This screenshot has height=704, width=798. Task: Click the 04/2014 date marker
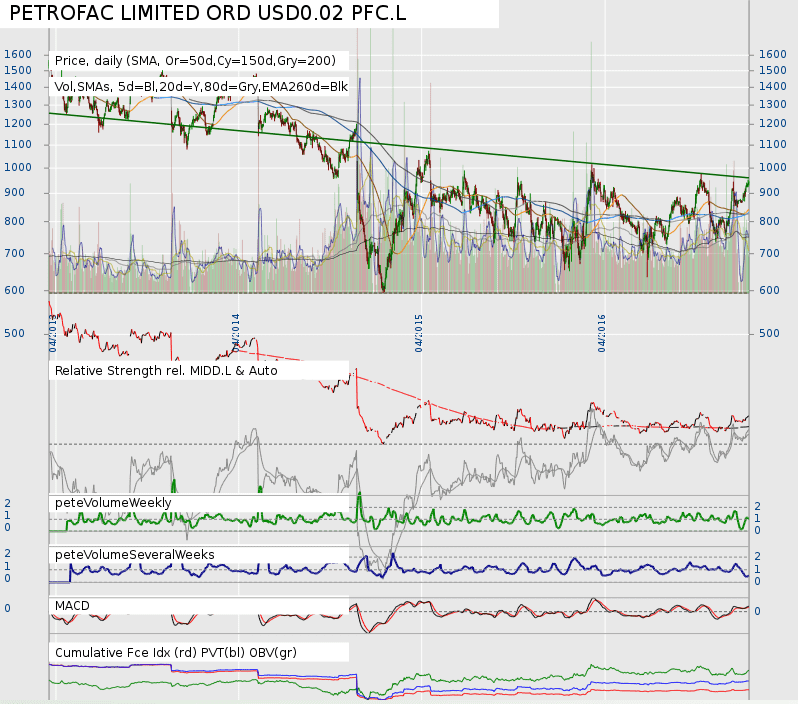(236, 333)
